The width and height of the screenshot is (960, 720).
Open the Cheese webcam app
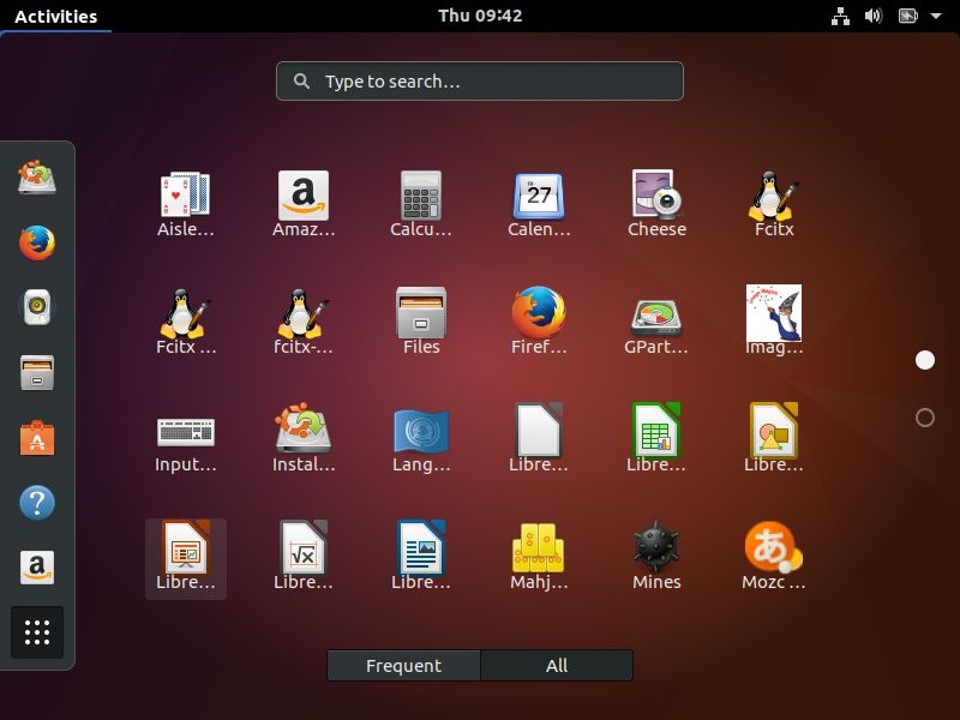(656, 204)
